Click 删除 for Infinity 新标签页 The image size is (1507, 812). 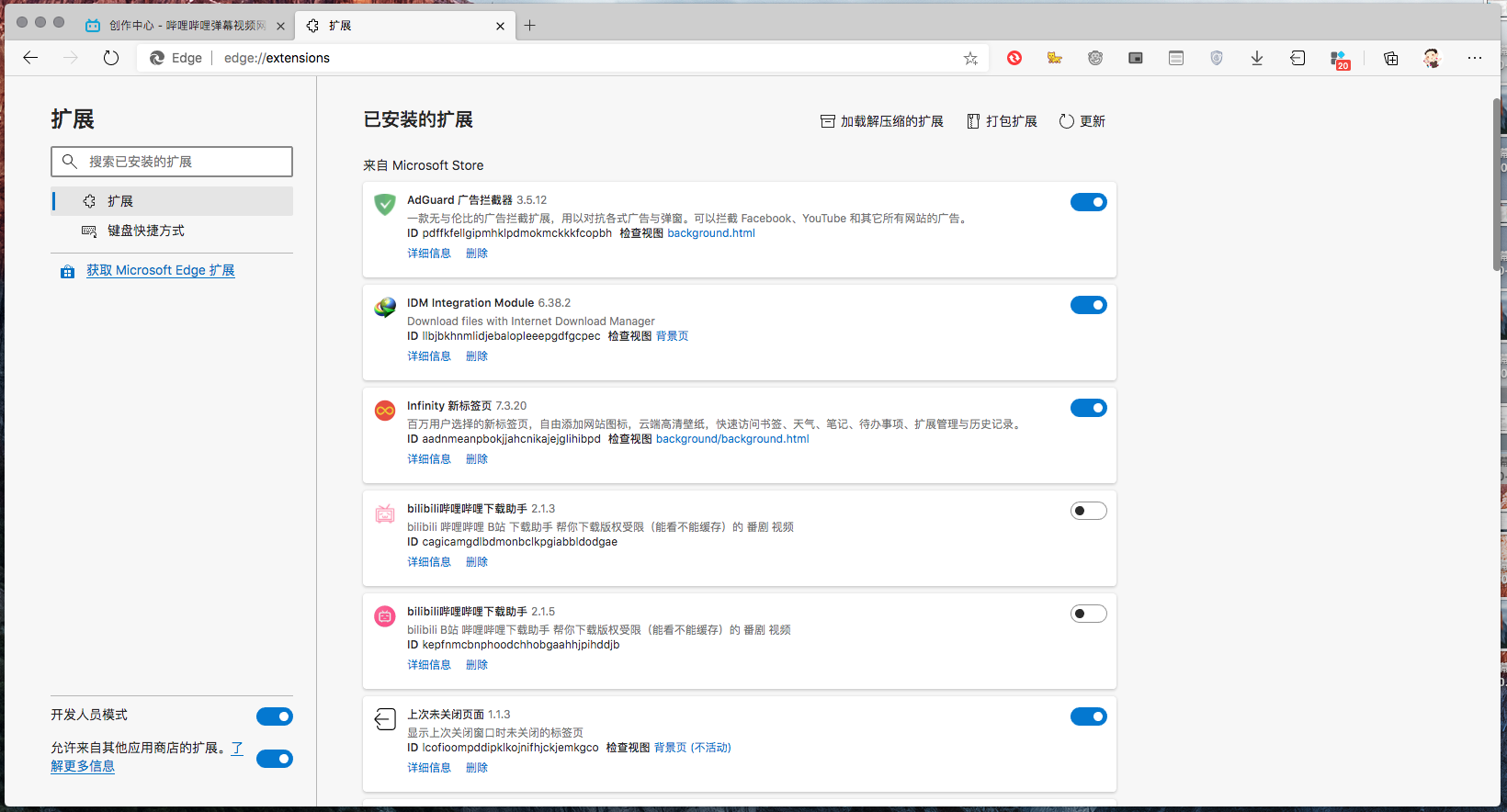pos(477,459)
